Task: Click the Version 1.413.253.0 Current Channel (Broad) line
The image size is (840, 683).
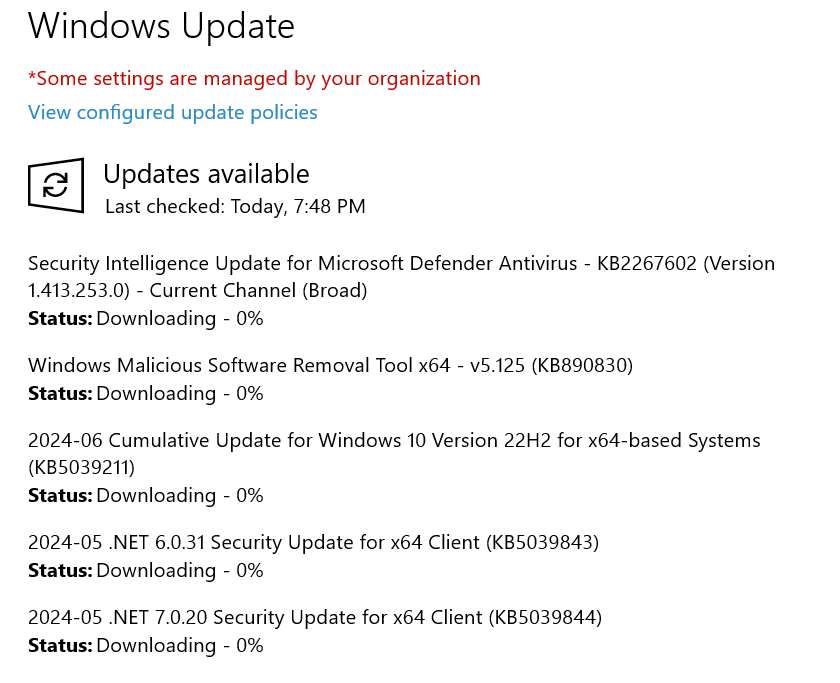Action: 198,290
